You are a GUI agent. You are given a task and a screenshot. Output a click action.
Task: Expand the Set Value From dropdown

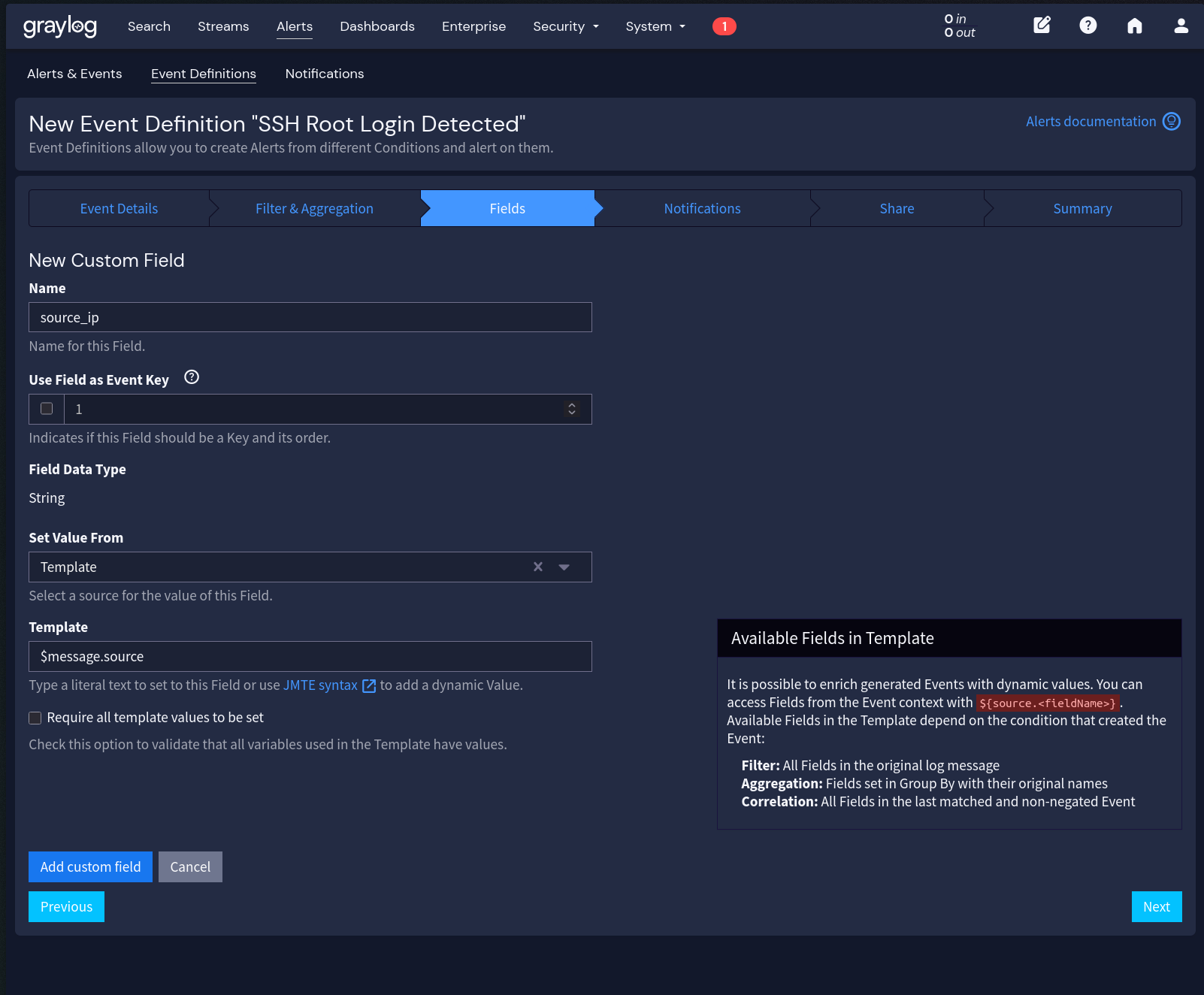[x=564, y=567]
